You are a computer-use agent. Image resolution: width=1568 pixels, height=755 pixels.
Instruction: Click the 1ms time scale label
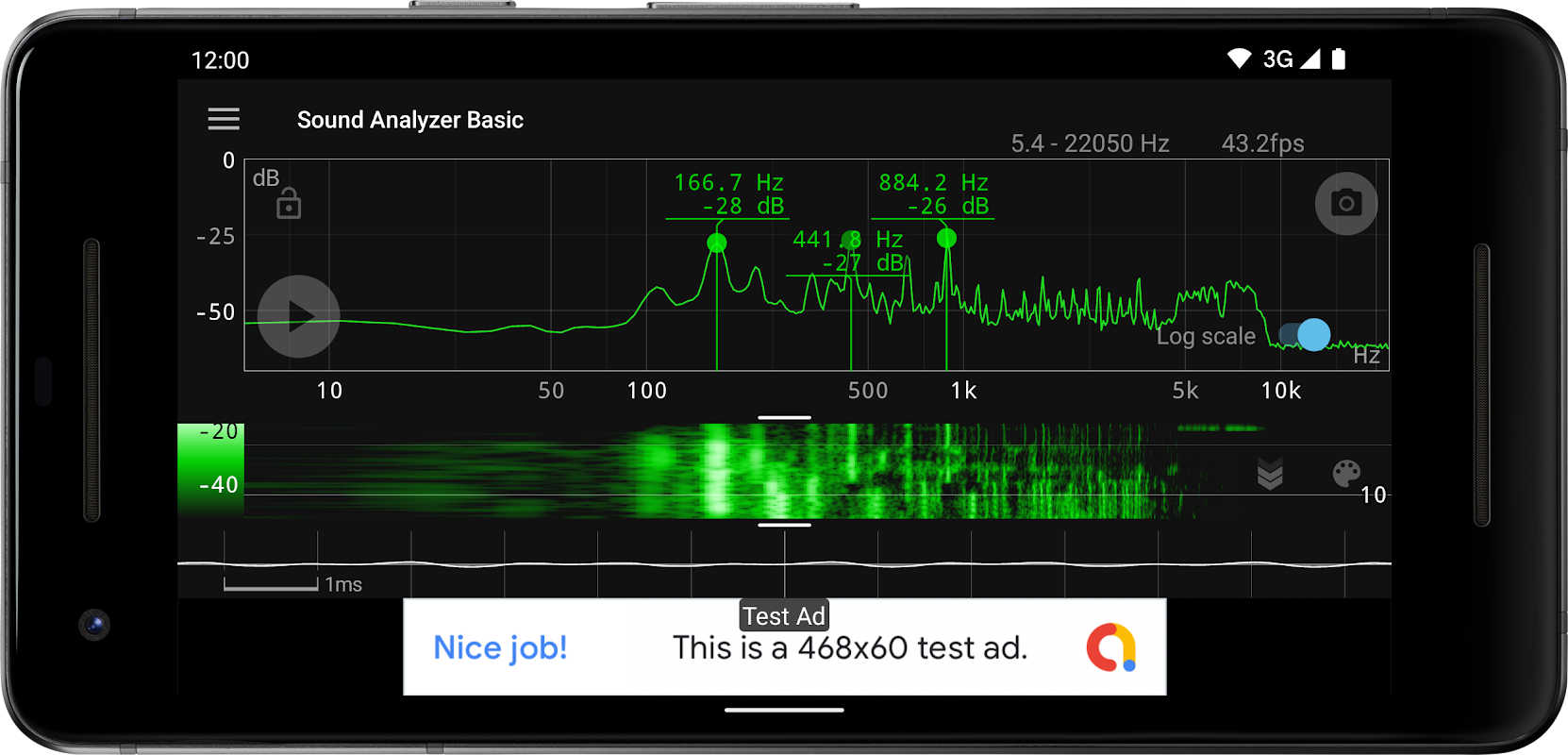[343, 585]
